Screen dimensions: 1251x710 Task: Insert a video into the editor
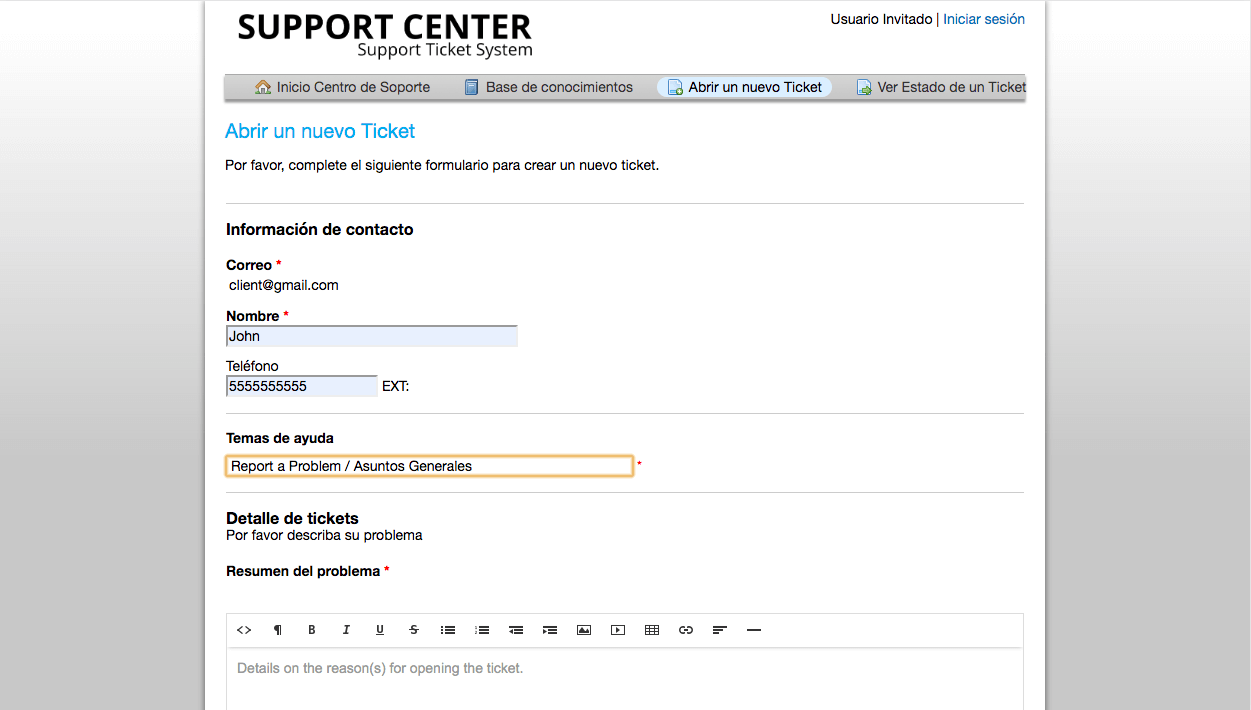tap(618, 630)
